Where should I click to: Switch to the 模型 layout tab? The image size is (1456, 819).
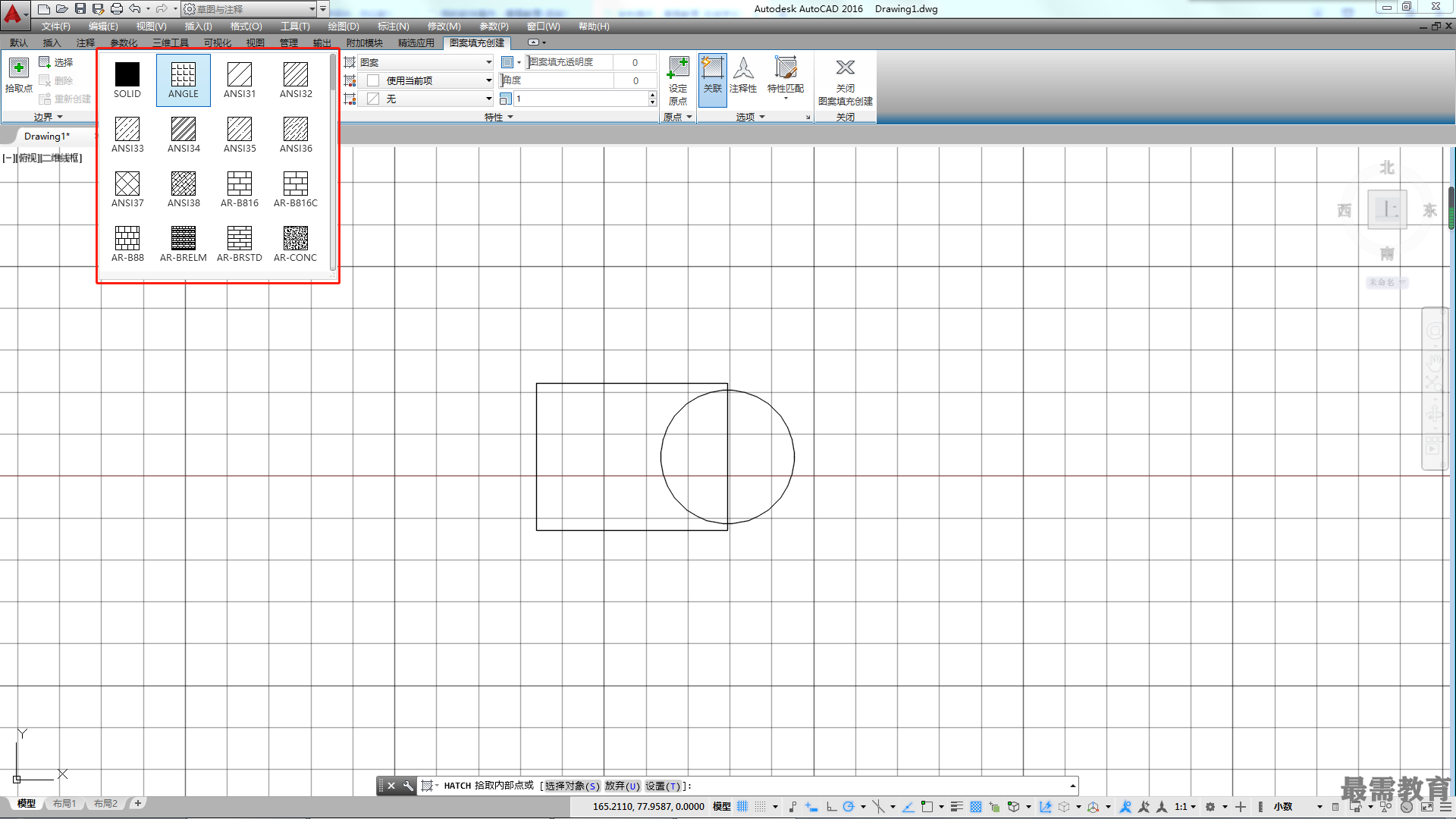[x=27, y=804]
